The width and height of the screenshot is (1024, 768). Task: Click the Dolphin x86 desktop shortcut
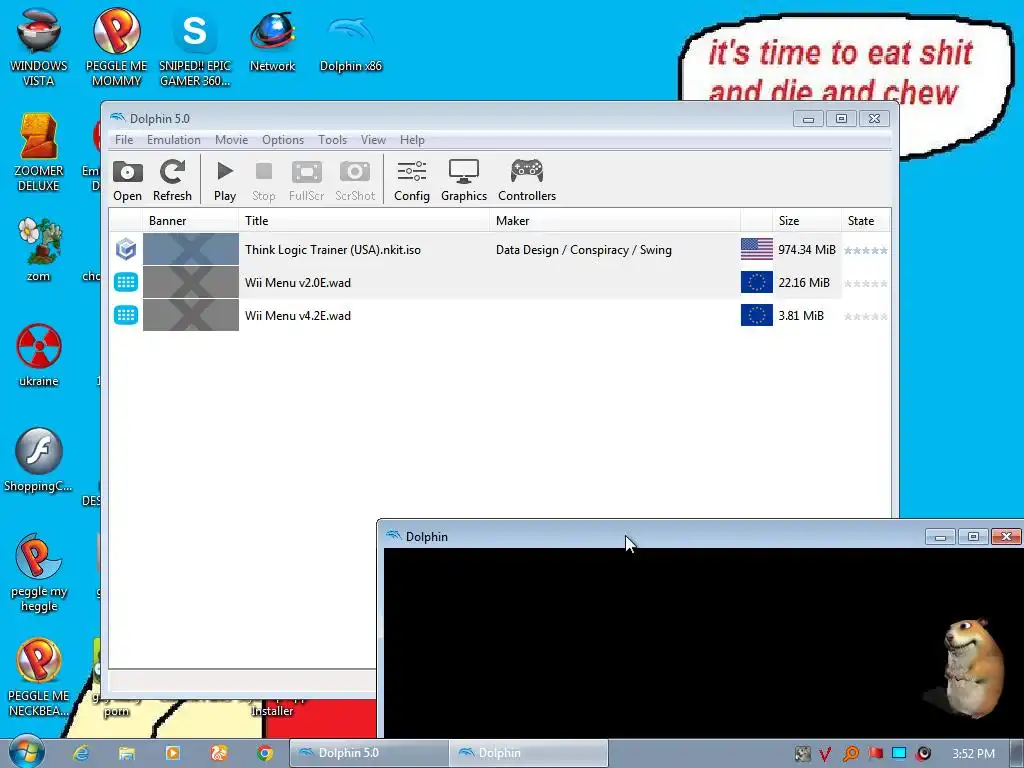coord(351,40)
